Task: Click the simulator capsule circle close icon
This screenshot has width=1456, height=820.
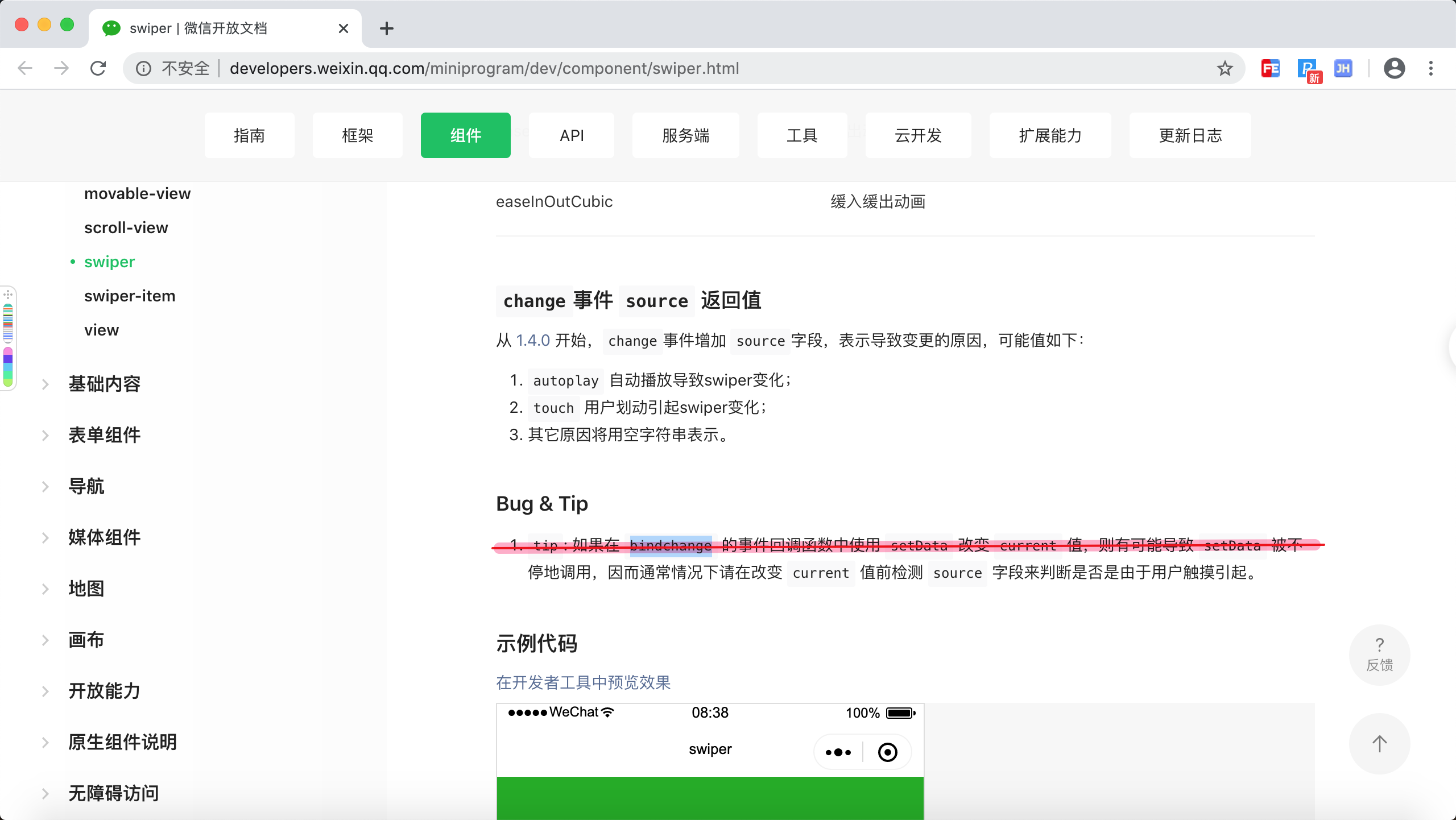Action: tap(887, 752)
